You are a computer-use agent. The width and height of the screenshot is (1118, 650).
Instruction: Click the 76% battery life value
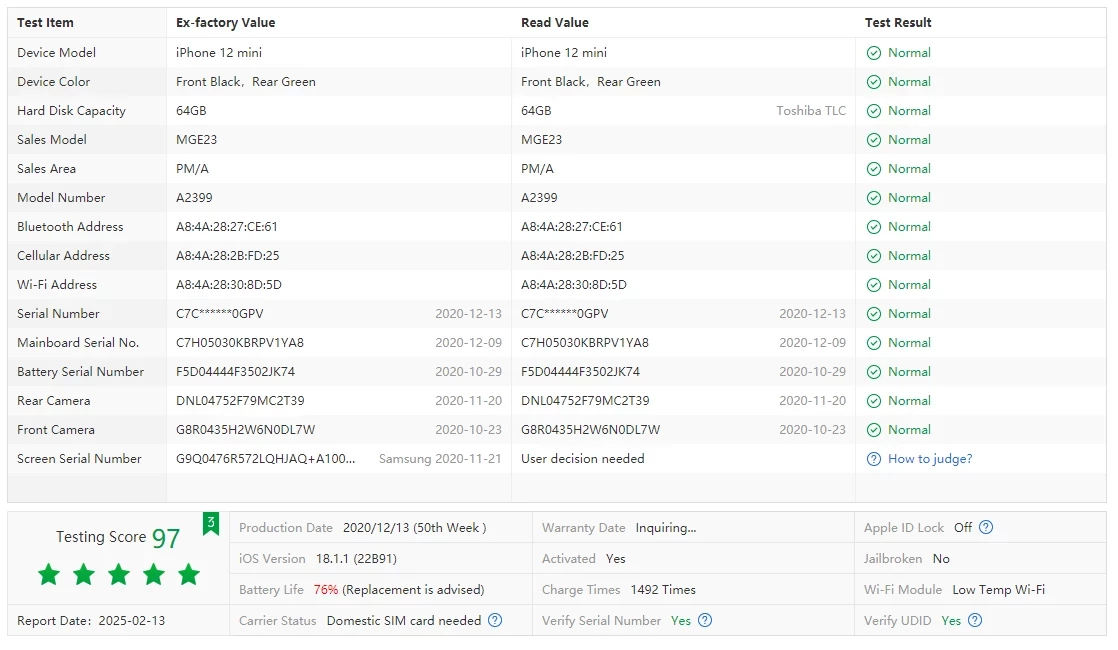(x=326, y=589)
